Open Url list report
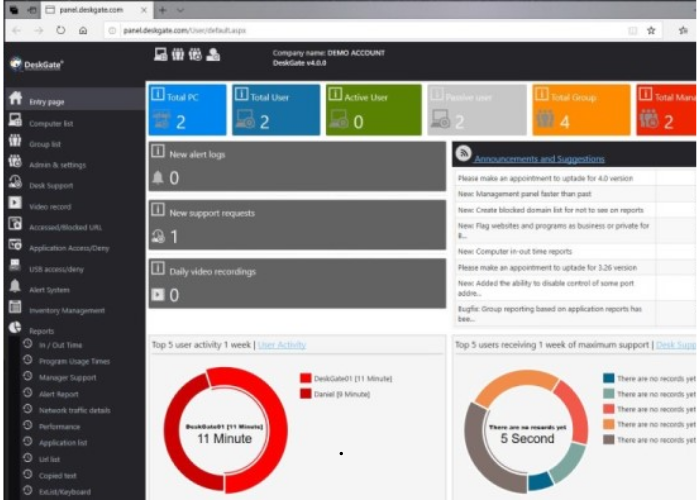This screenshot has height=500, width=700. tap(49, 459)
